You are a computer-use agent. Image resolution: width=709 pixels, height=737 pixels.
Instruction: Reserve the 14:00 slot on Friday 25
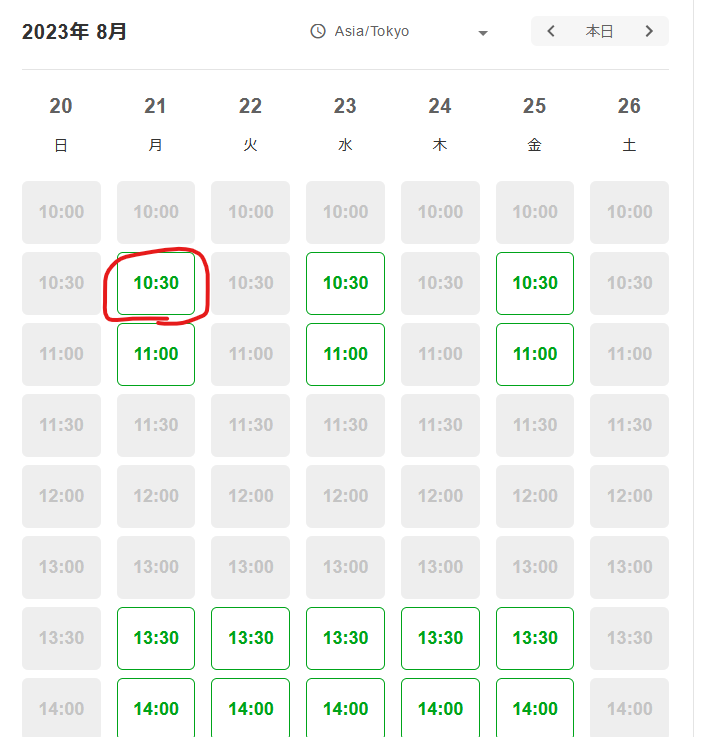[x=535, y=708]
